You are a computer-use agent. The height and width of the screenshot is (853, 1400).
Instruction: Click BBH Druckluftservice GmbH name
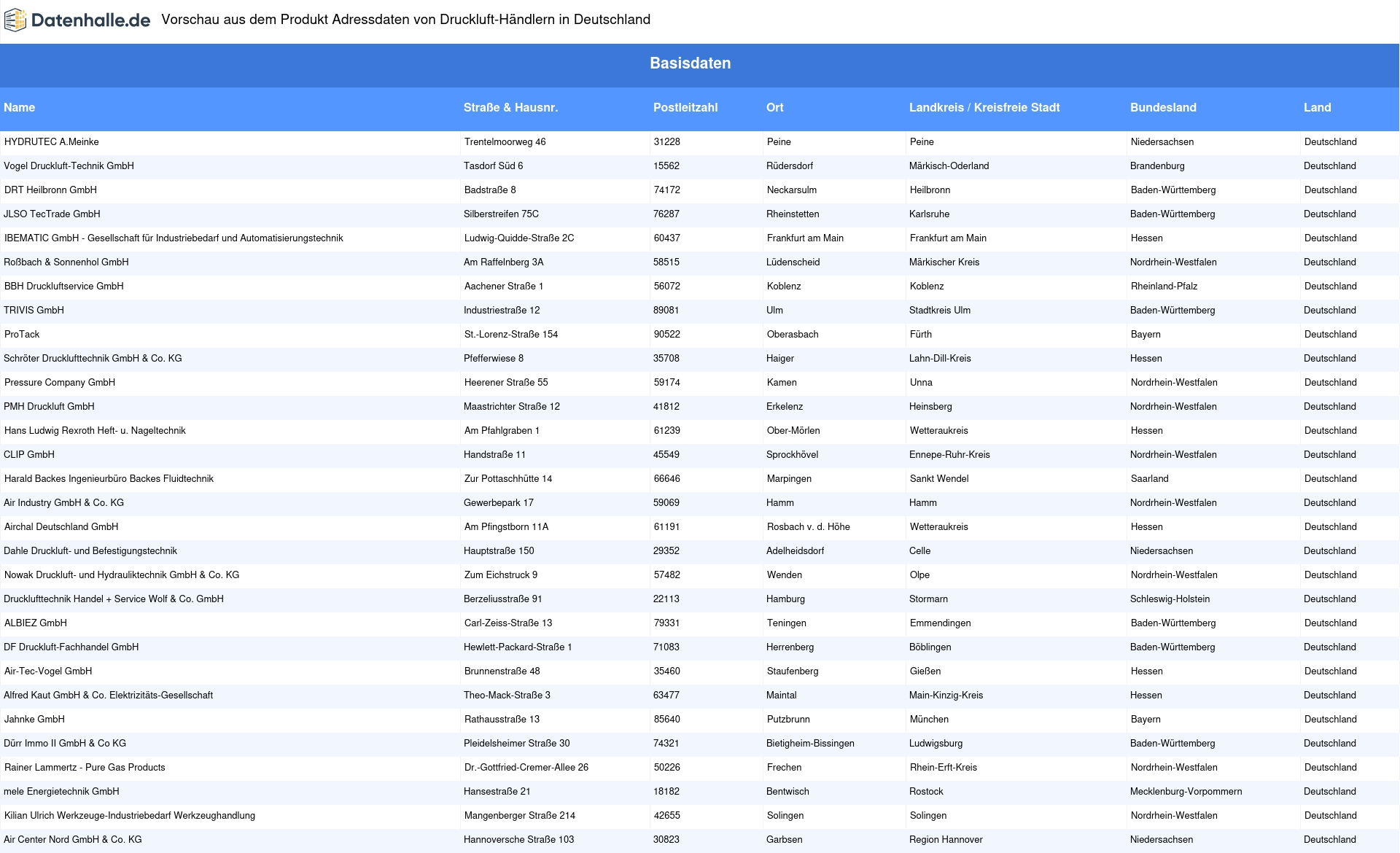(x=64, y=287)
